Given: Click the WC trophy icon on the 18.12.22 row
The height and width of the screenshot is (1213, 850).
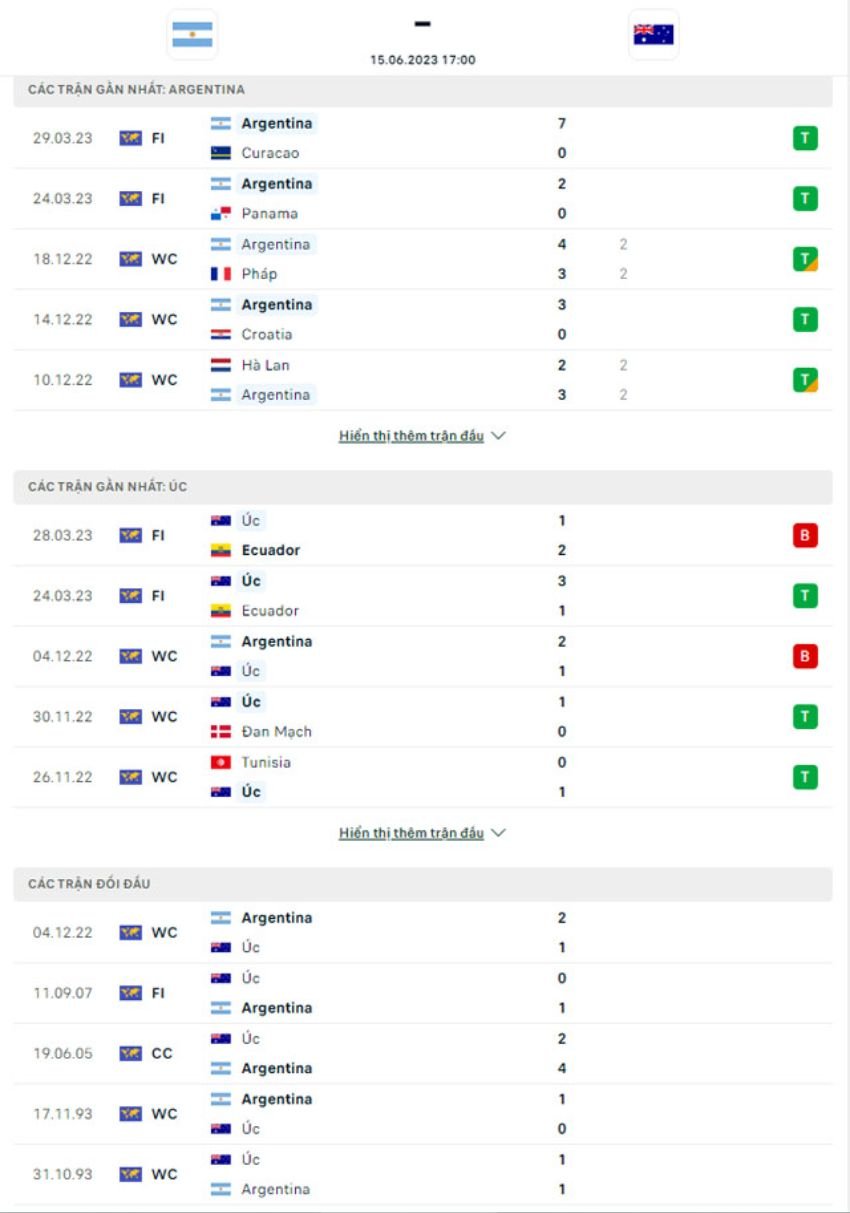Looking at the screenshot, I should click(129, 258).
